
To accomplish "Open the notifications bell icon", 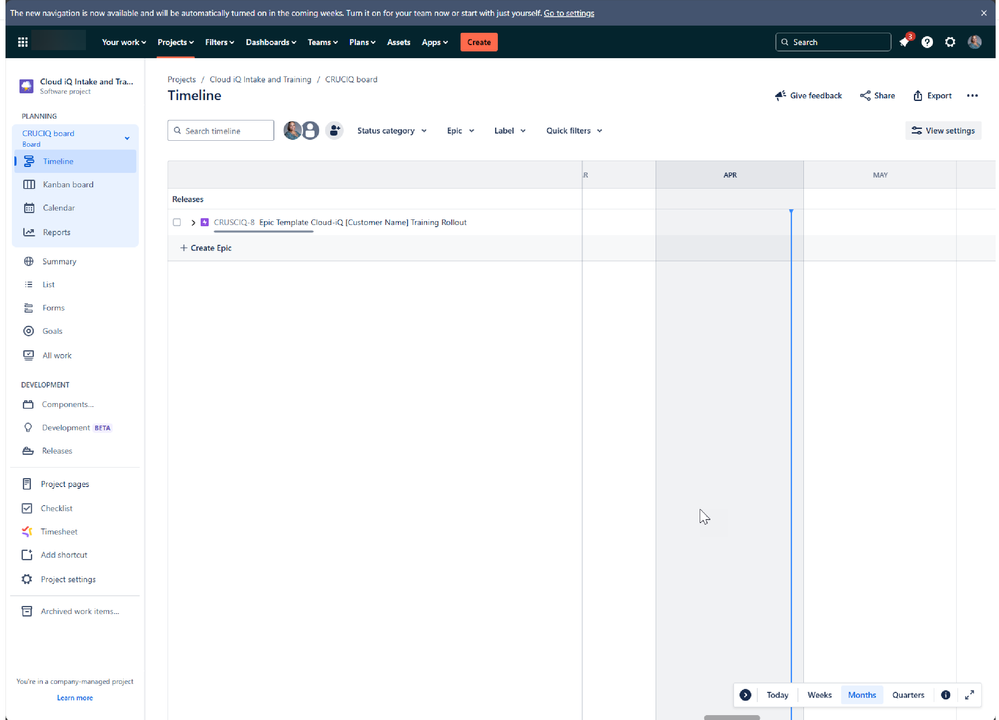I will [904, 42].
